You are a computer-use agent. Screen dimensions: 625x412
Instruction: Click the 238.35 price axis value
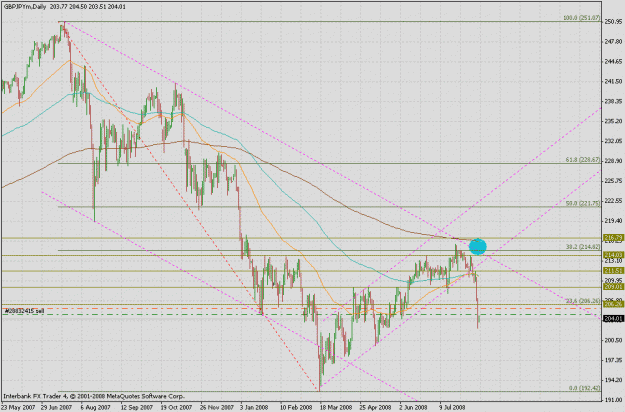click(x=613, y=101)
